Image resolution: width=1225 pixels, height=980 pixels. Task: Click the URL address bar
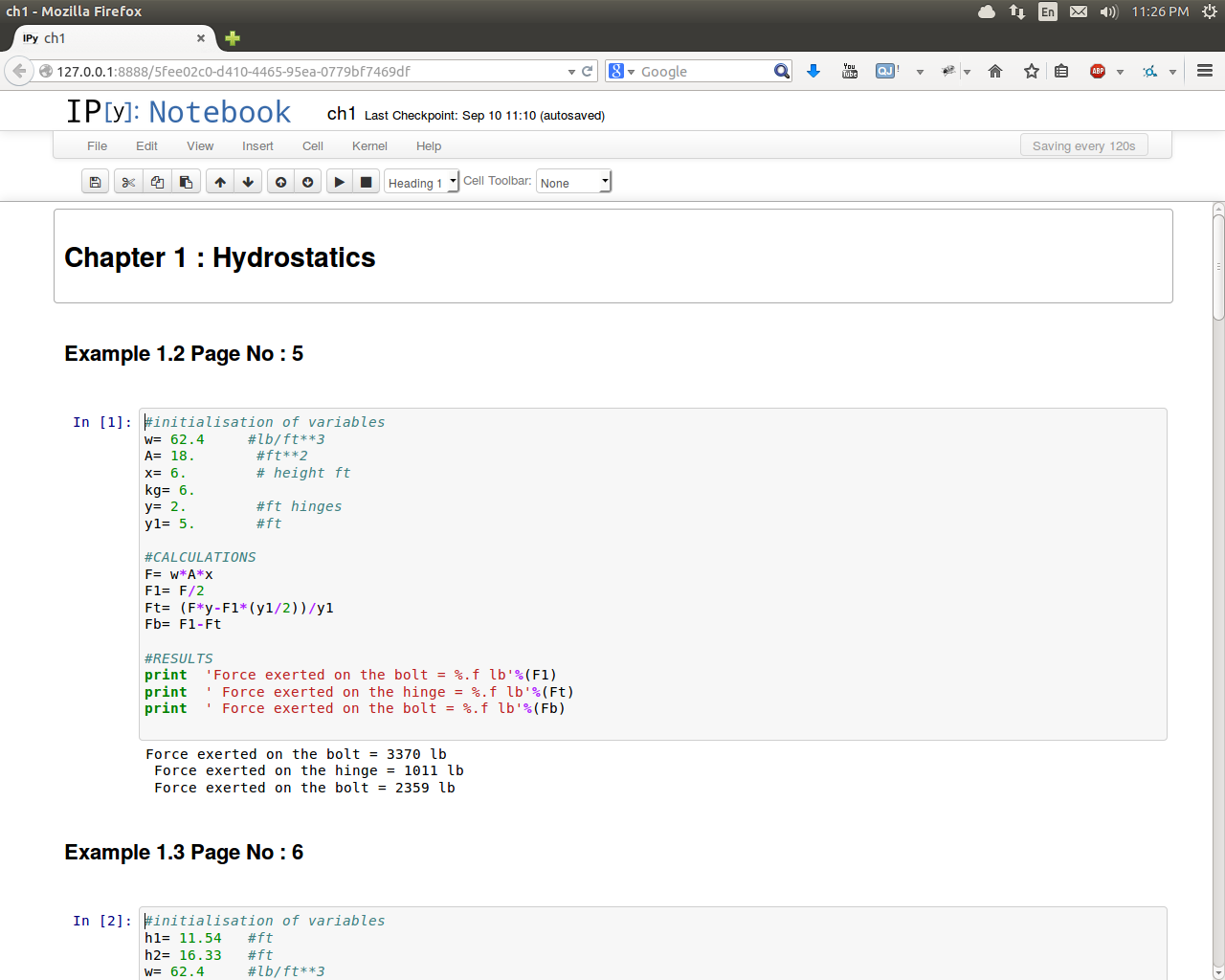click(x=306, y=72)
